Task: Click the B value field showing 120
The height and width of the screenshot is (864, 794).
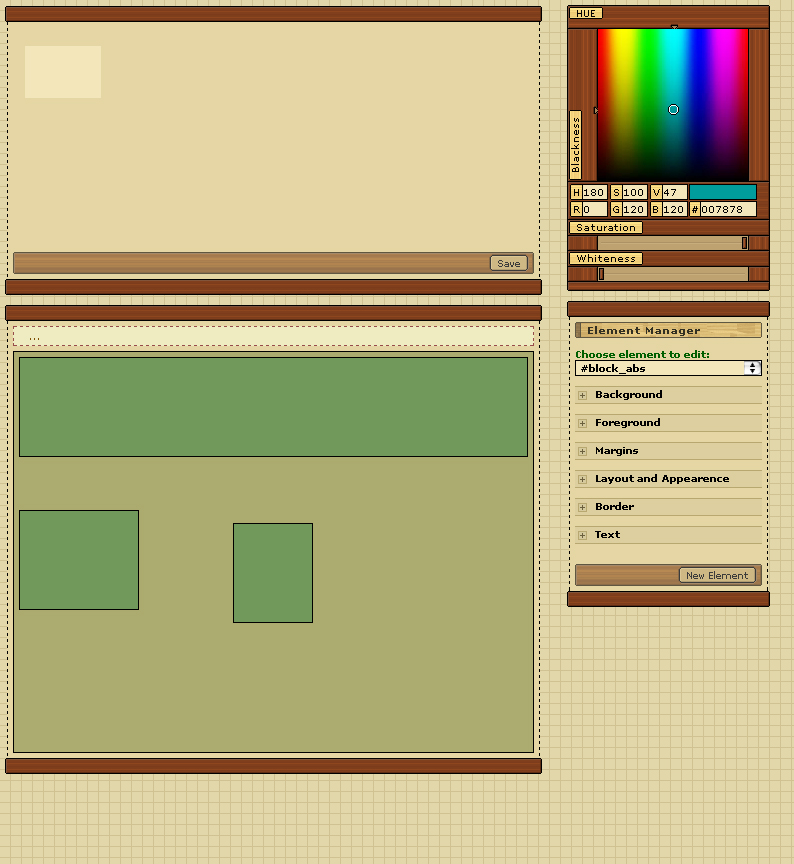Action: pyautogui.click(x=674, y=209)
